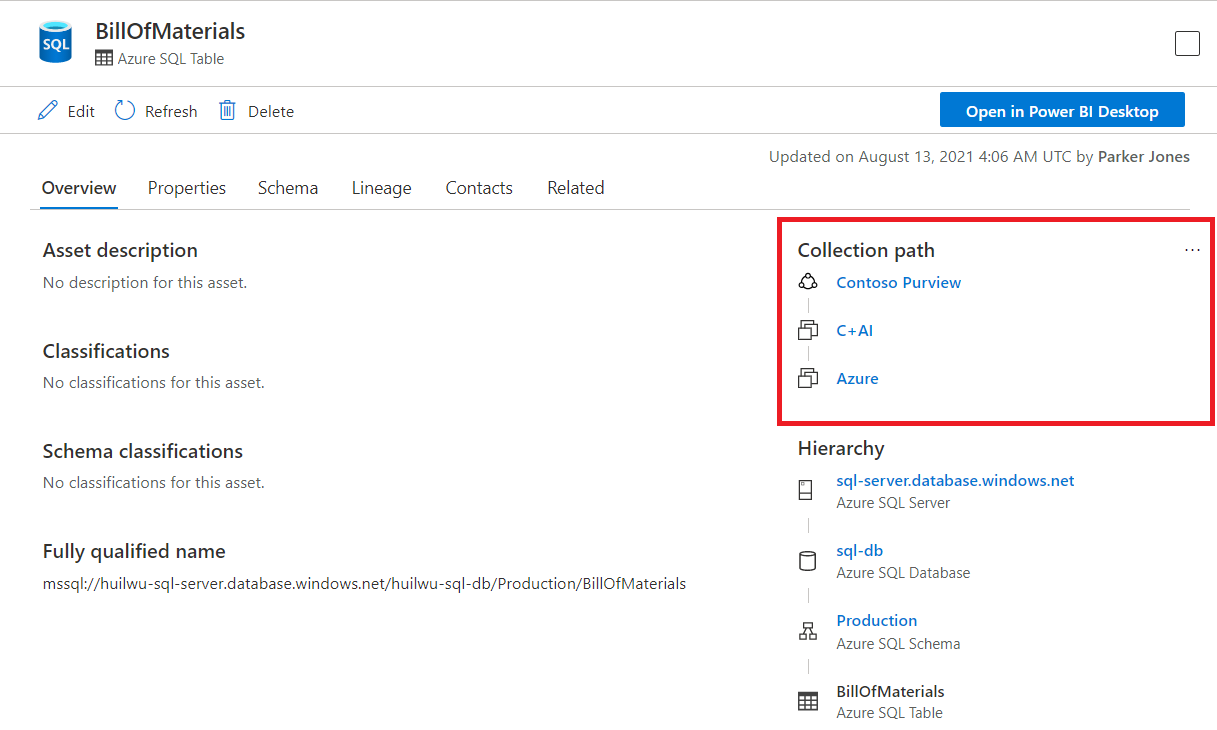Click the Open in Power BI Desktop button
The height and width of the screenshot is (730, 1217).
click(1062, 109)
